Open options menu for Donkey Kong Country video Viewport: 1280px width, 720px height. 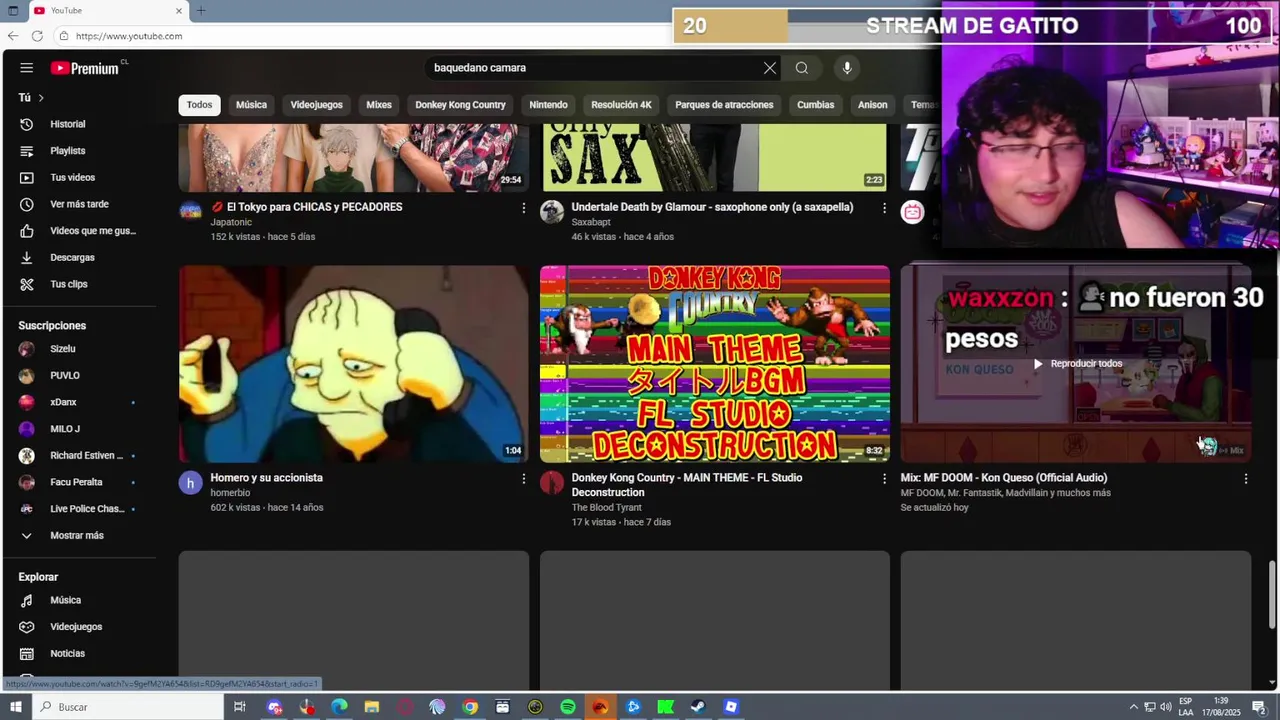(884, 479)
